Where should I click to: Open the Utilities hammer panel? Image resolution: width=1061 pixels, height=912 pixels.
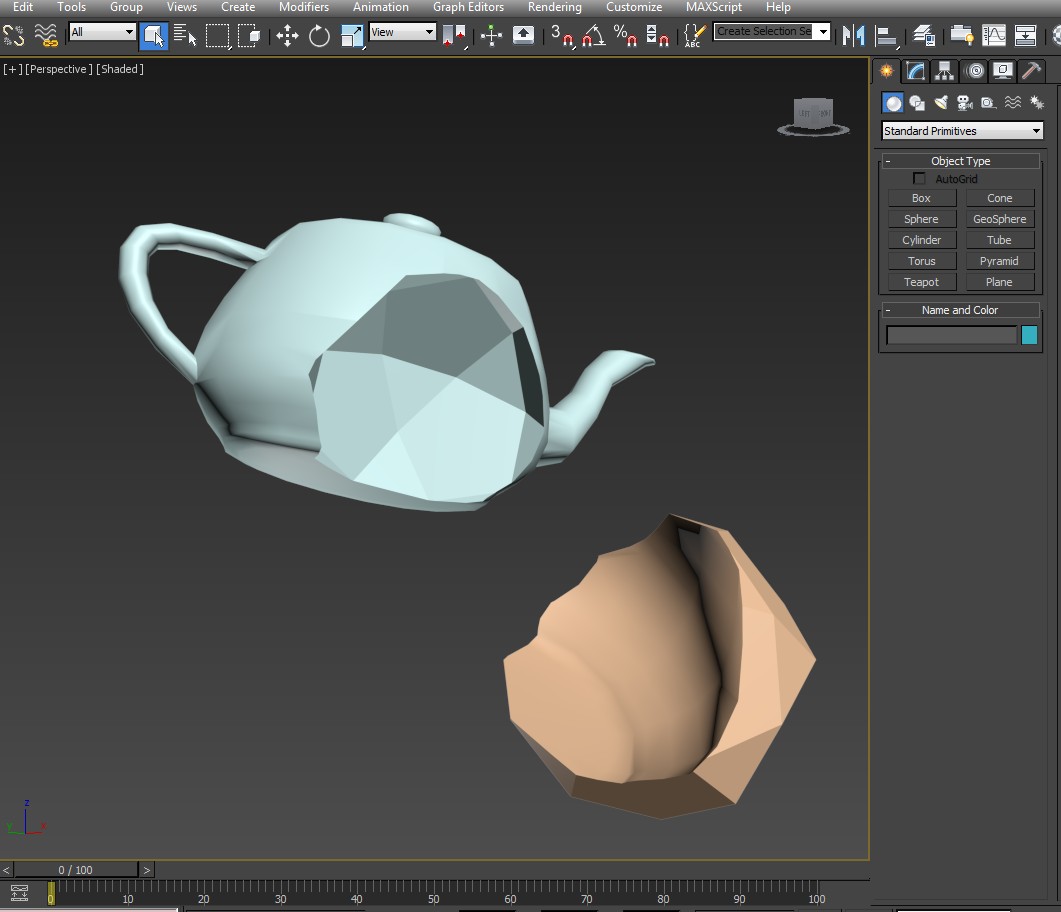(x=1031, y=71)
